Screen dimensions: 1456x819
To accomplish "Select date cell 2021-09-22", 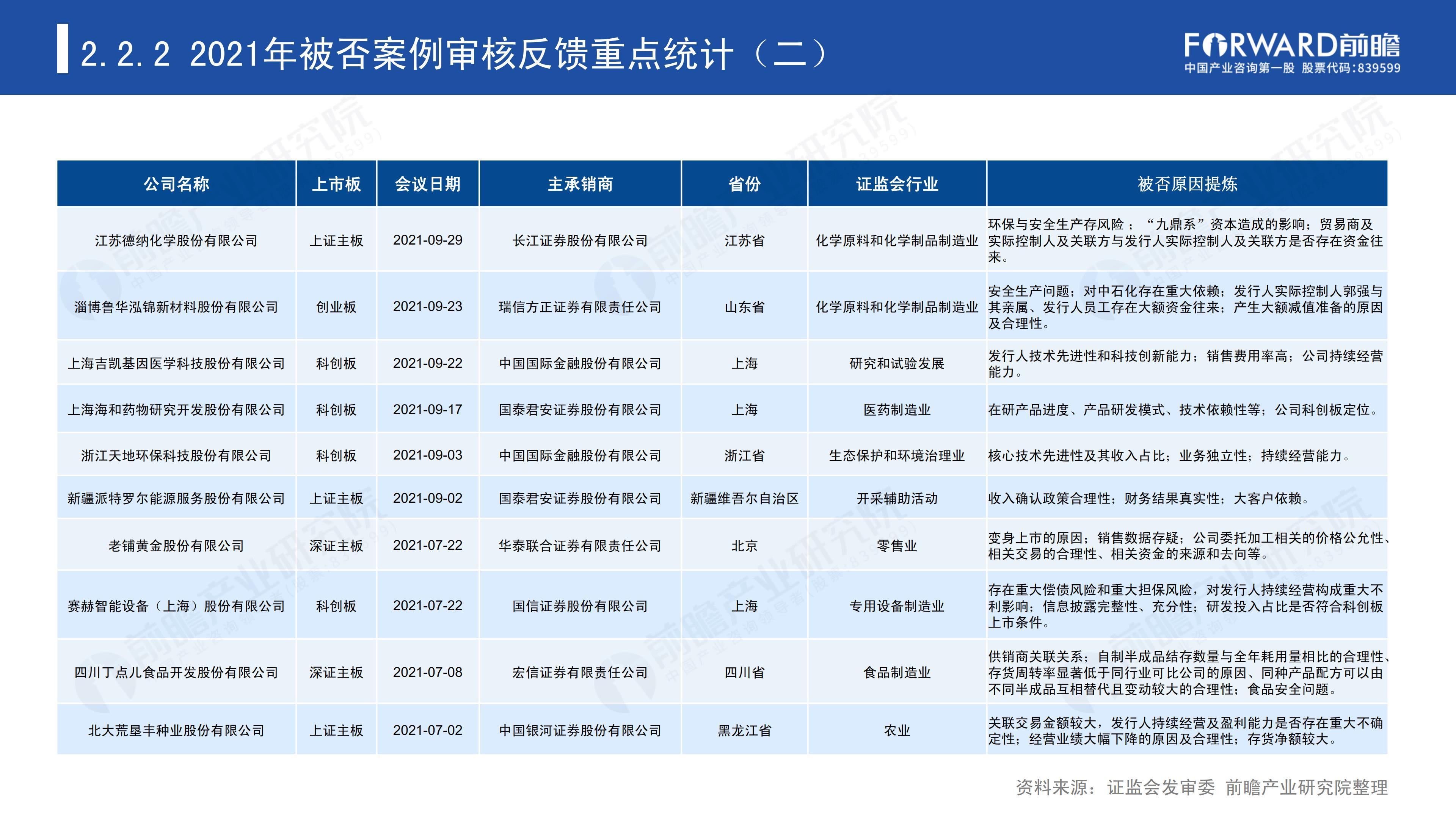I will point(427,364).
